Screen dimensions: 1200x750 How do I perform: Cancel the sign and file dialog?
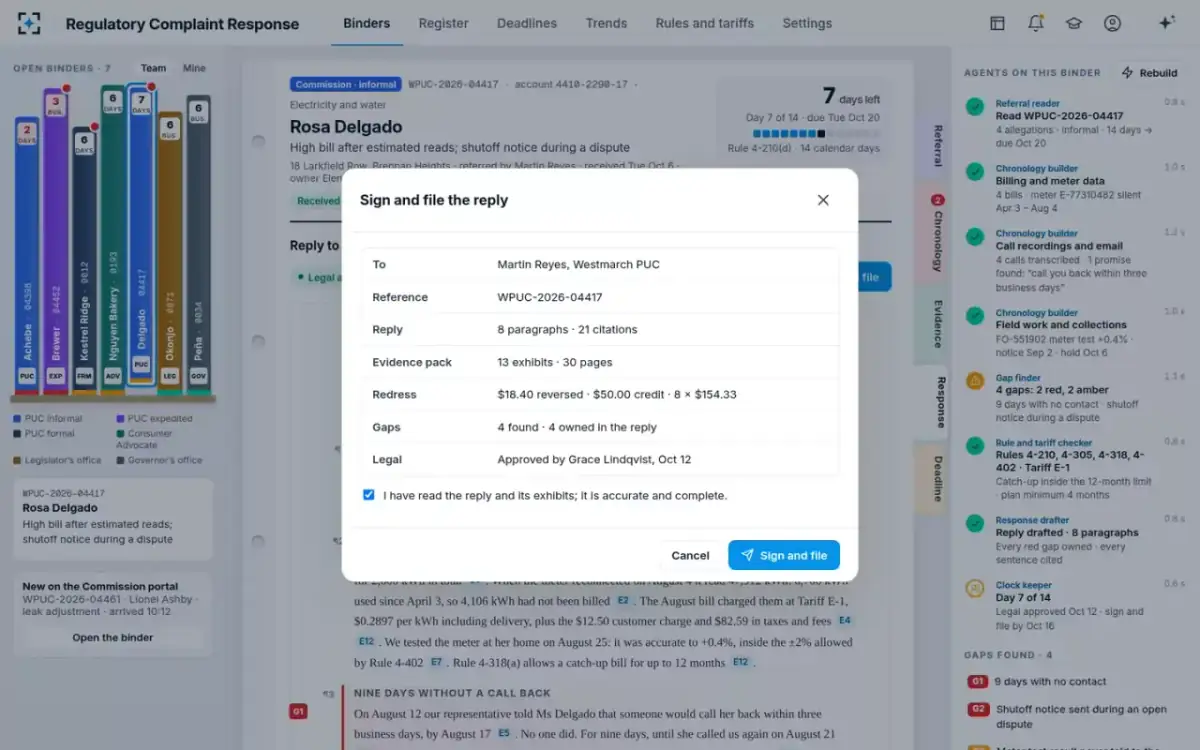coord(690,555)
